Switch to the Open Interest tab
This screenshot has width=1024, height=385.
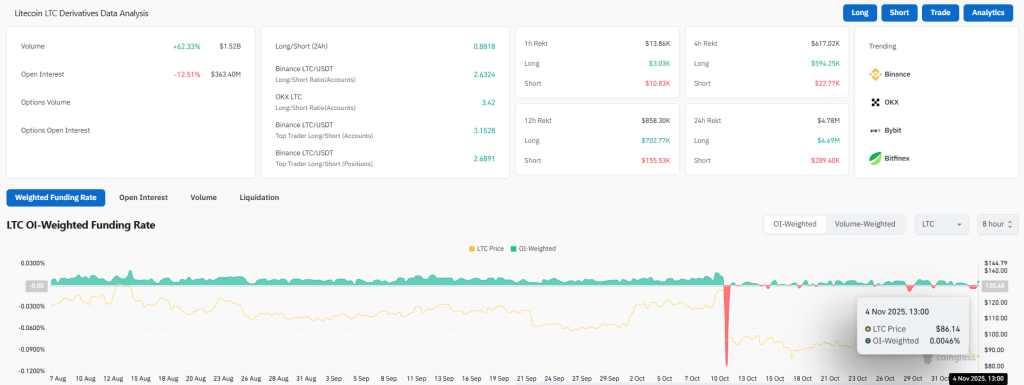point(143,197)
